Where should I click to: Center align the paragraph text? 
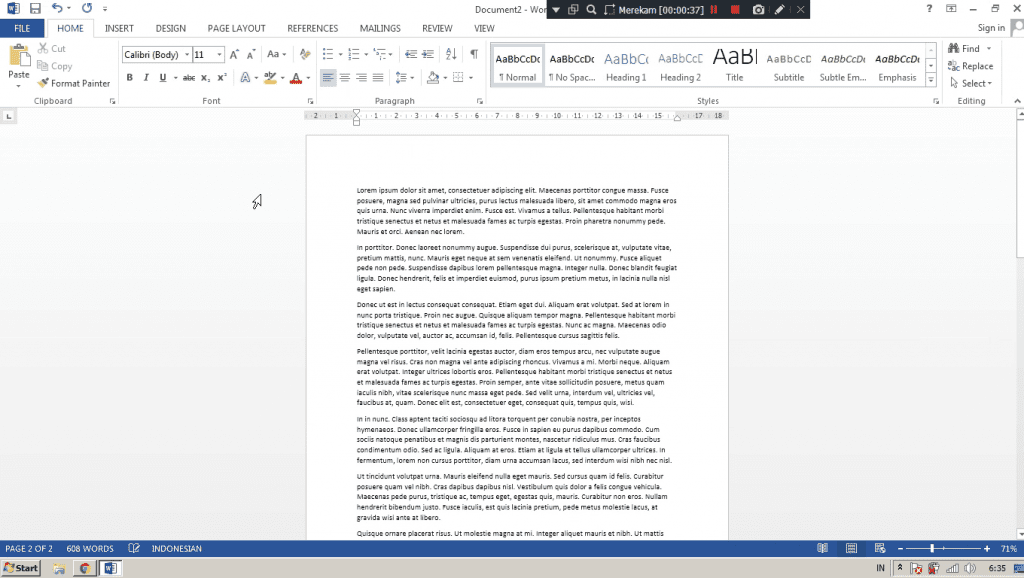pos(345,77)
